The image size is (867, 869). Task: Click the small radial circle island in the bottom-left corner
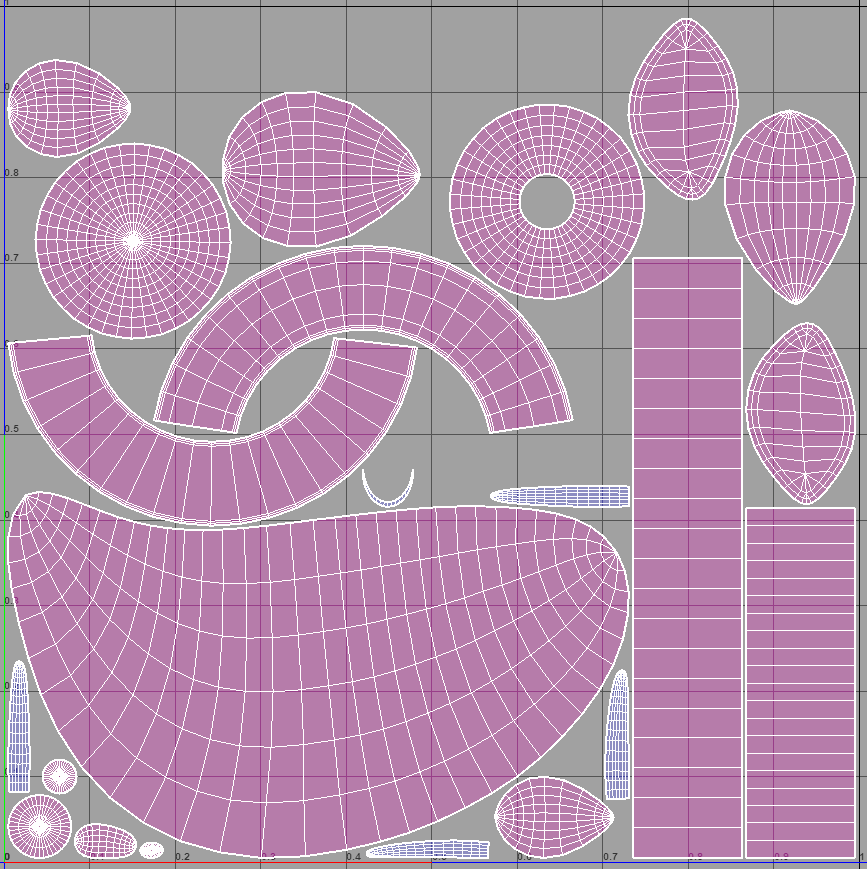pos(38,826)
